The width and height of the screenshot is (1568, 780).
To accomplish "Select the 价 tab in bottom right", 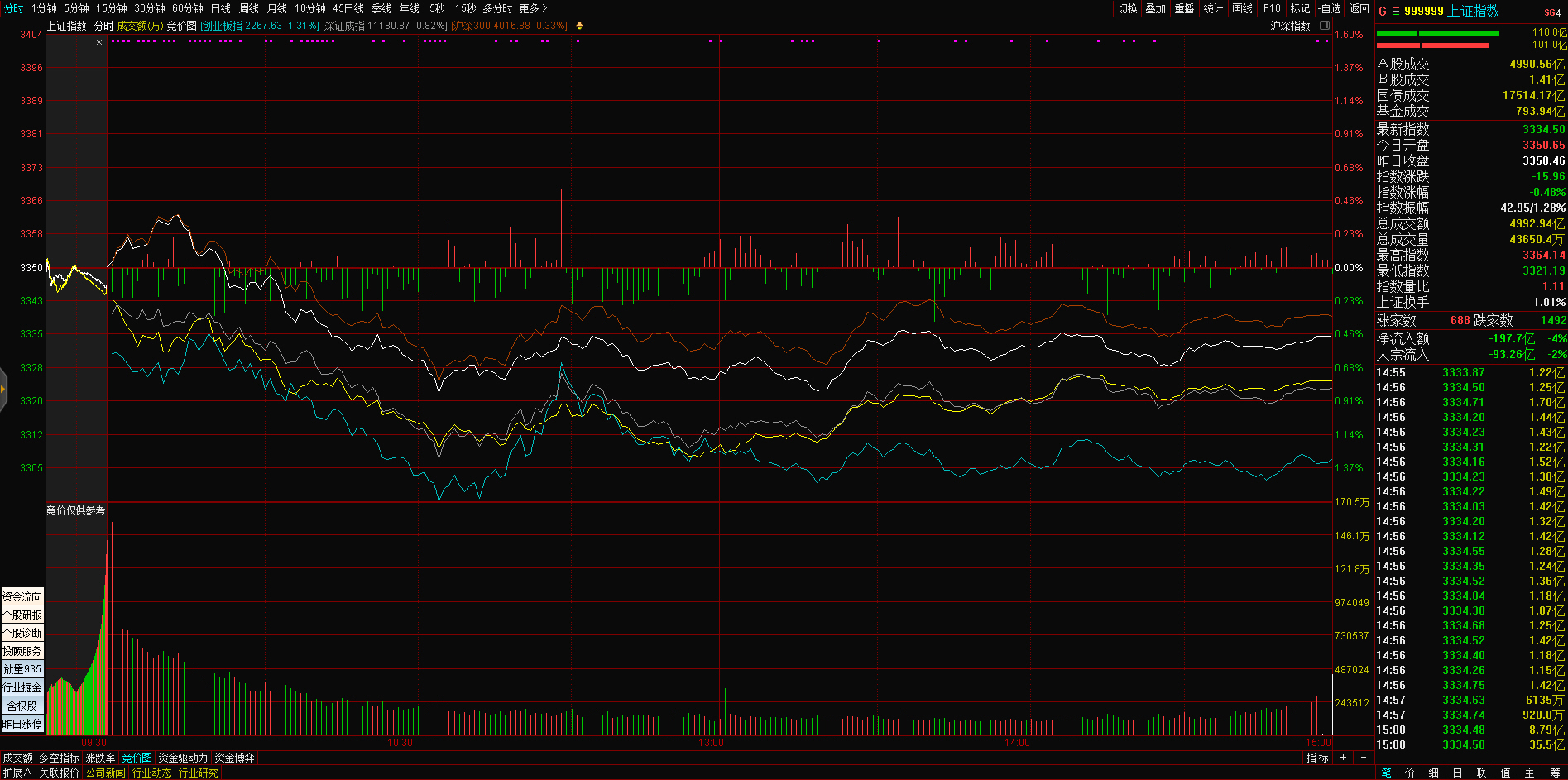I will (x=1410, y=773).
